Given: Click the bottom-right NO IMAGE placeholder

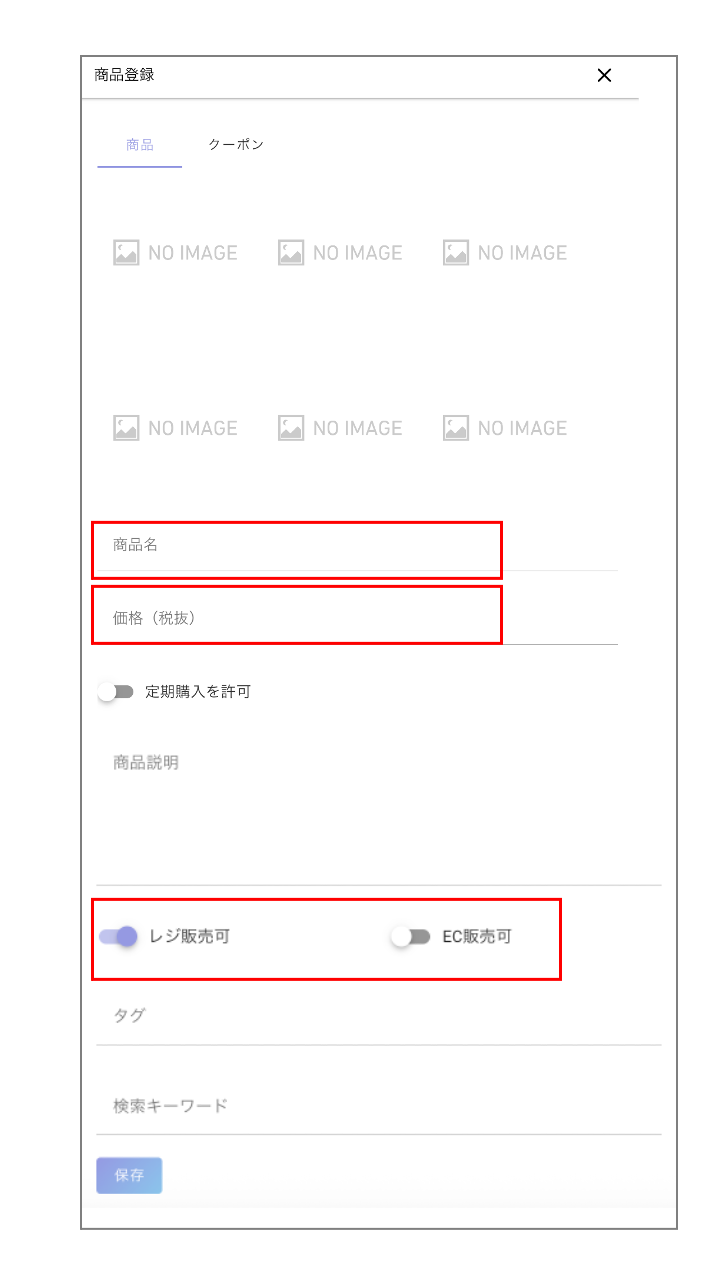Looking at the screenshot, I should (x=506, y=428).
